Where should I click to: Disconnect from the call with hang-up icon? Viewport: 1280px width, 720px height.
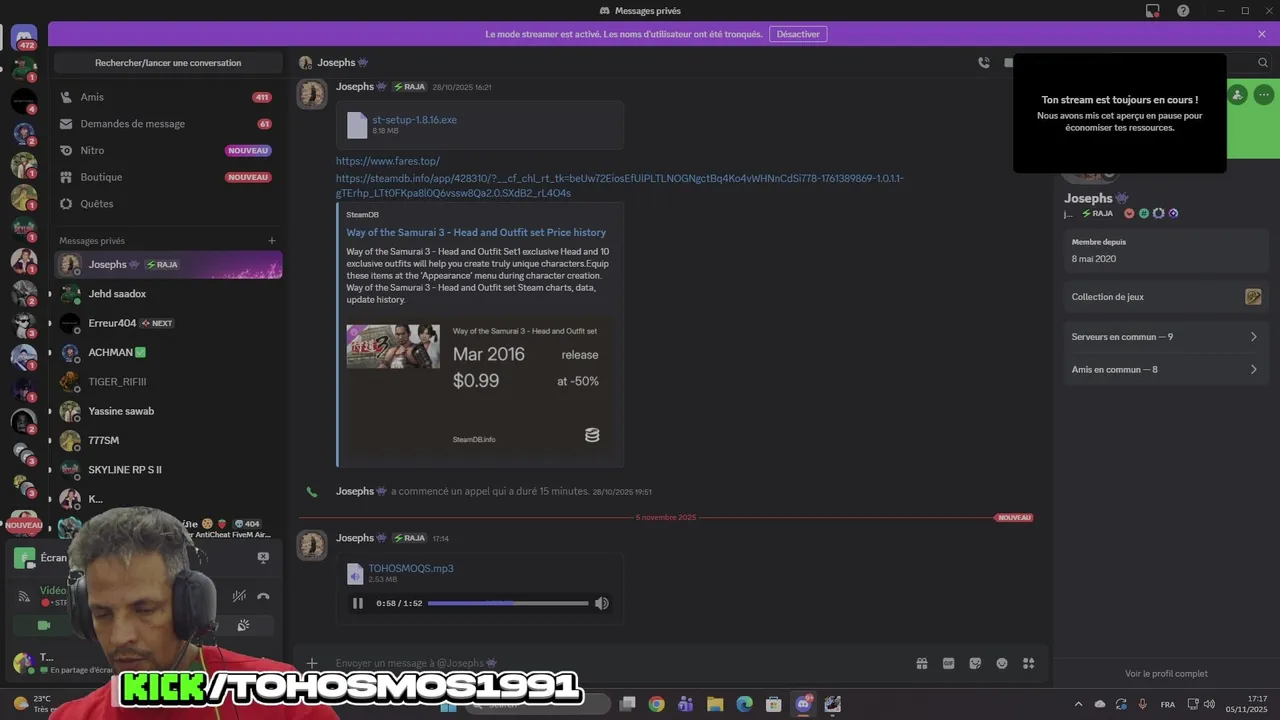(263, 596)
